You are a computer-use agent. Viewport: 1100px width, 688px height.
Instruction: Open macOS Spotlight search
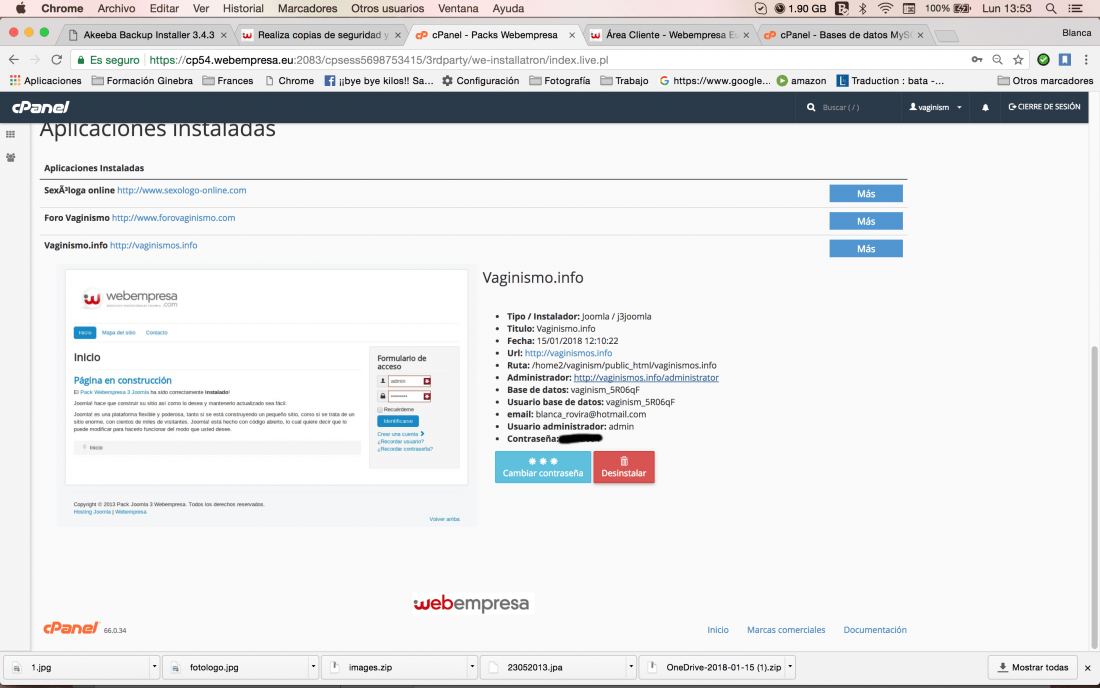coord(1050,8)
